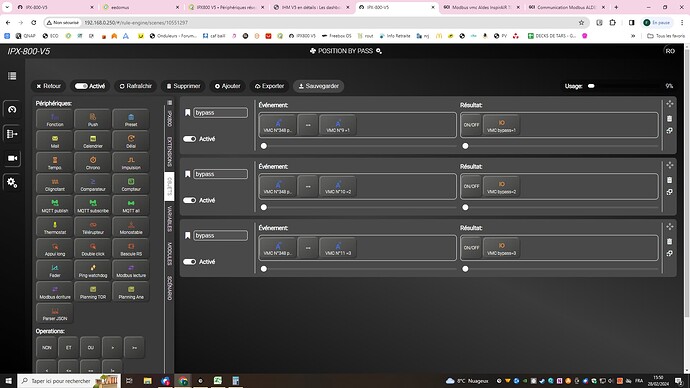The image size is (690, 388).
Task: Disable the first bypass rule Activé toggle
Action: tap(190, 139)
